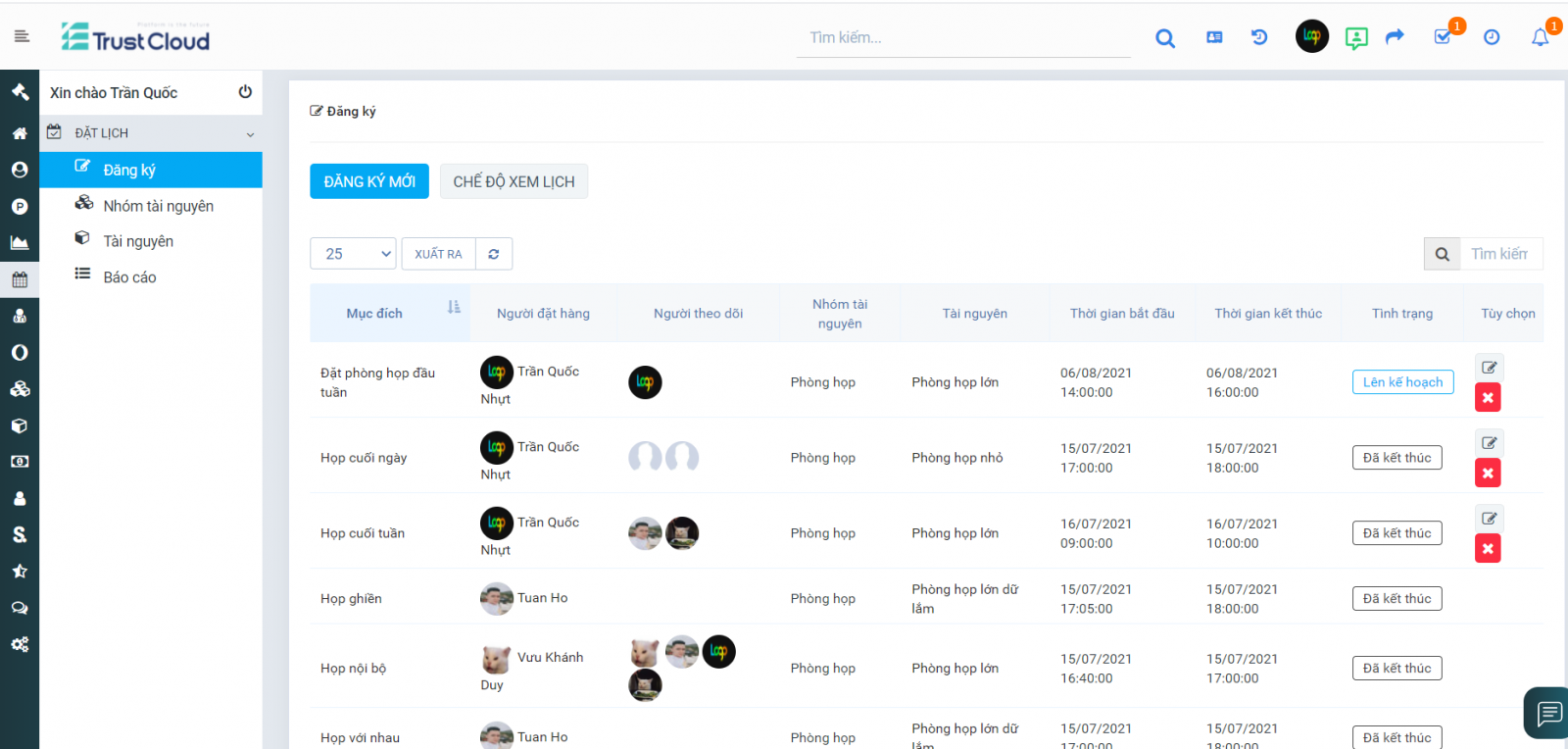
Task: Edit the 'Đặt phòng họp đầu tuần' booking
Action: point(1489,368)
